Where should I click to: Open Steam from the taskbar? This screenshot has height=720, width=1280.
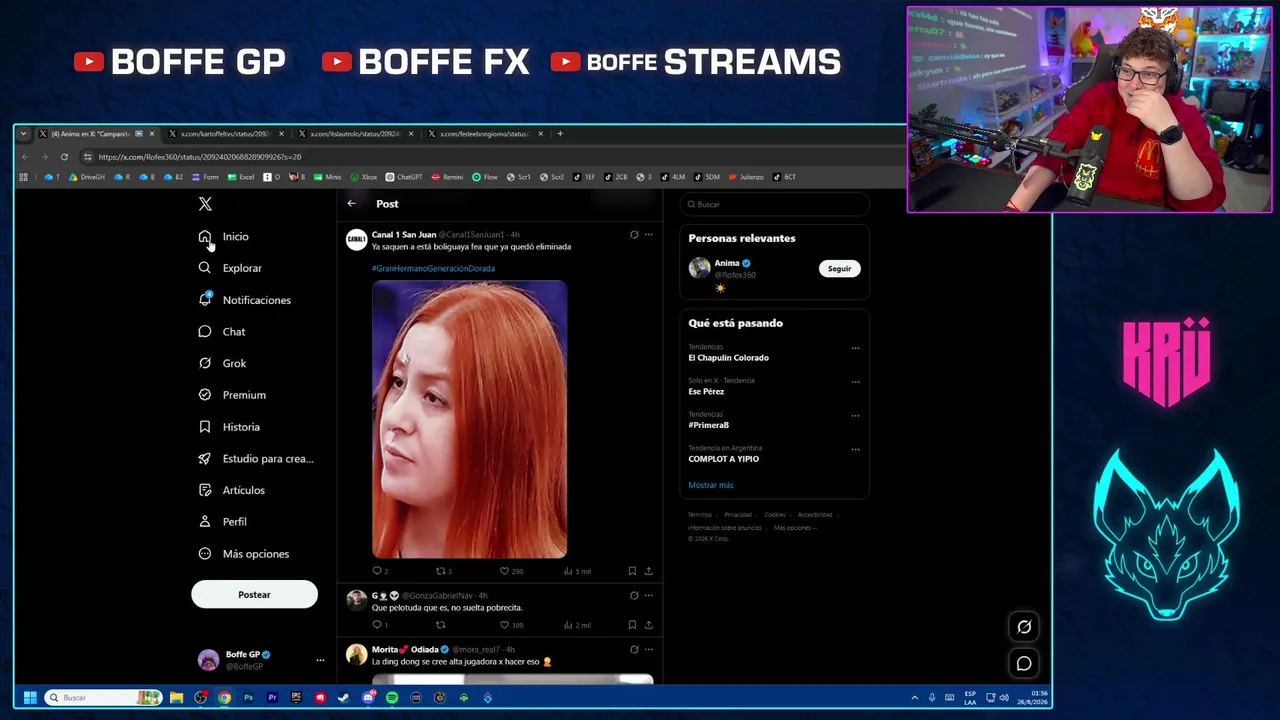pos(344,698)
